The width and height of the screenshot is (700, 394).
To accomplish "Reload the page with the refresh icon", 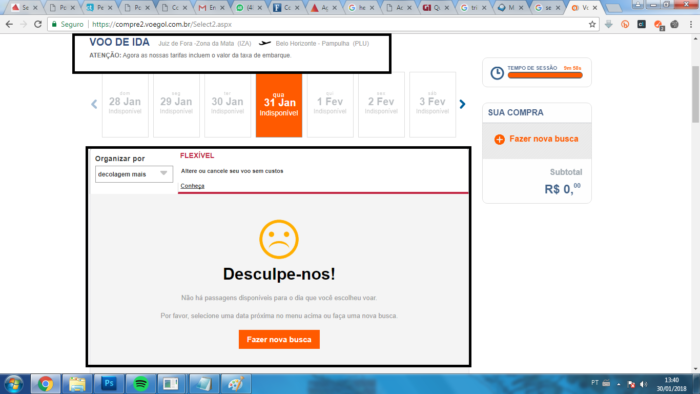I will click(38, 24).
